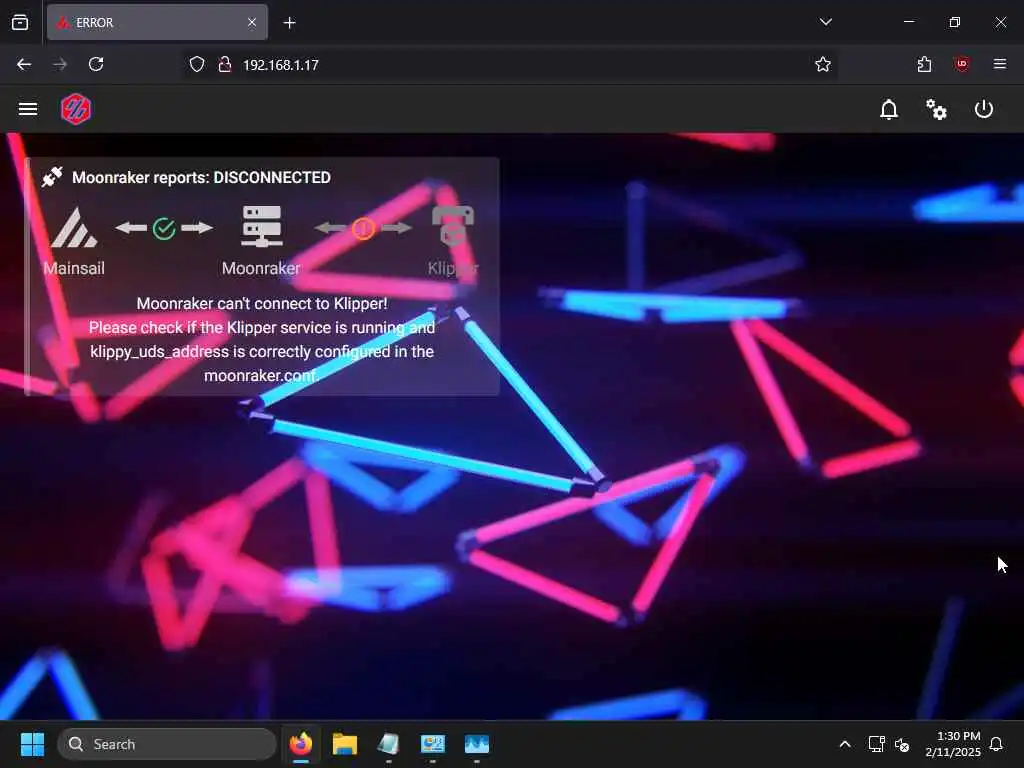Open the Mainsail hamburger navigation menu
The image size is (1024, 768).
(27, 109)
